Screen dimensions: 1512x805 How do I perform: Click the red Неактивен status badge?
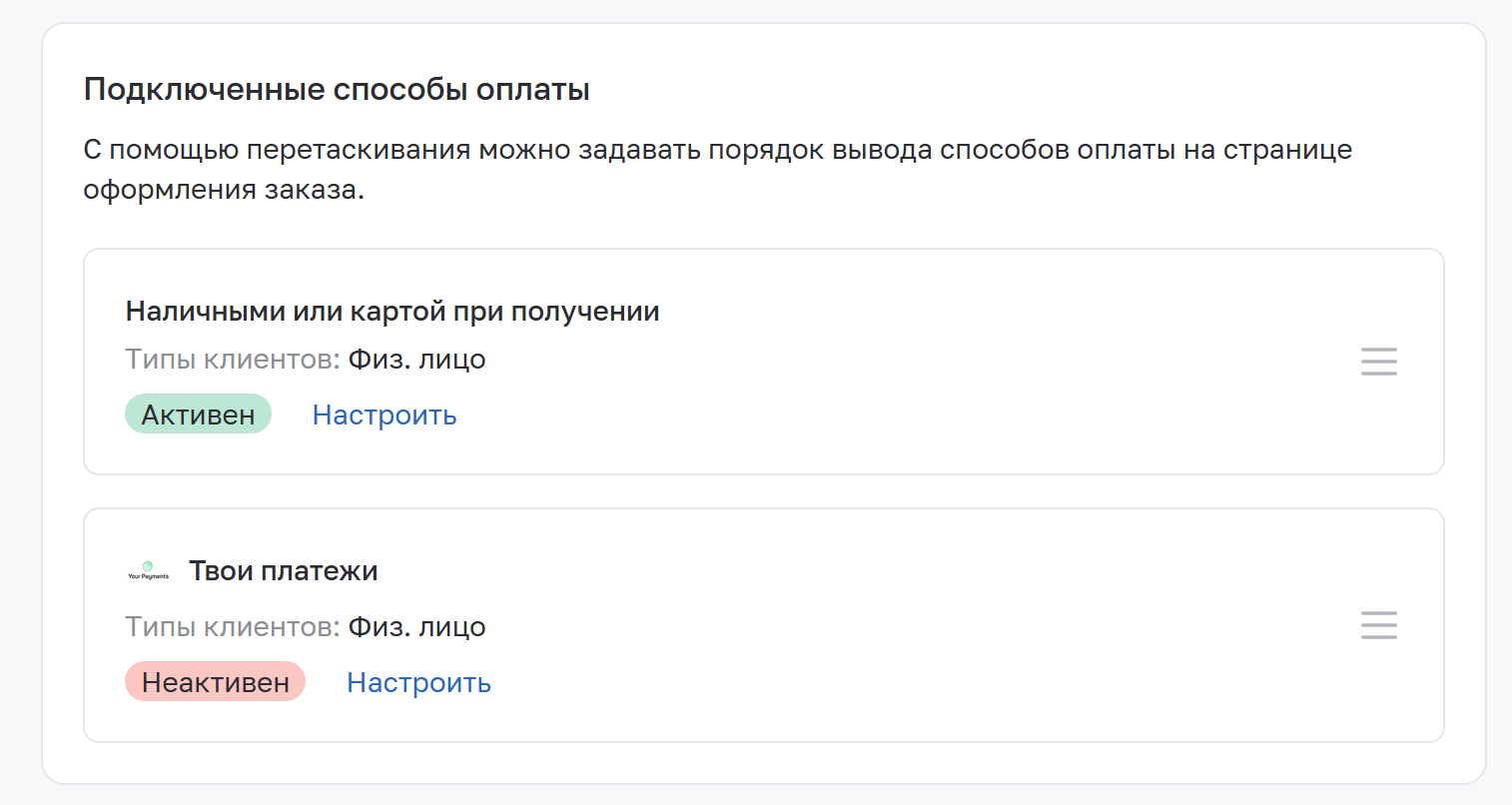point(215,682)
